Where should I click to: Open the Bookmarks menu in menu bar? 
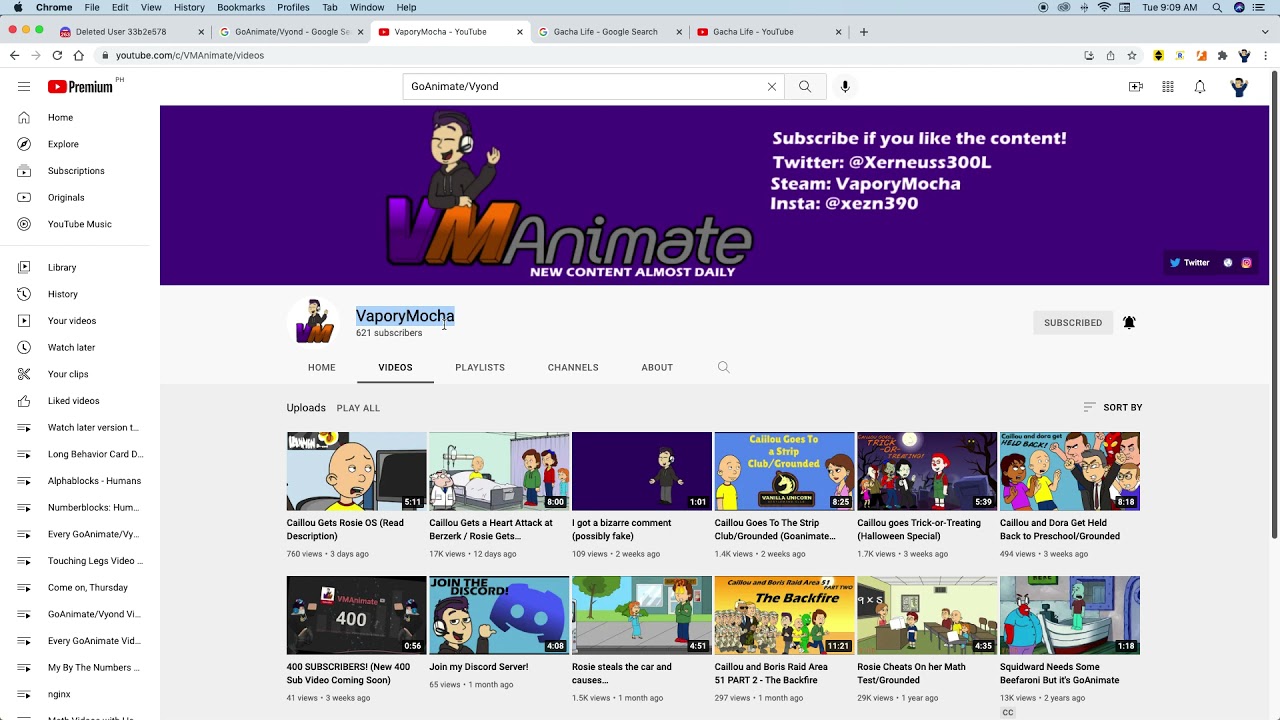(241, 7)
